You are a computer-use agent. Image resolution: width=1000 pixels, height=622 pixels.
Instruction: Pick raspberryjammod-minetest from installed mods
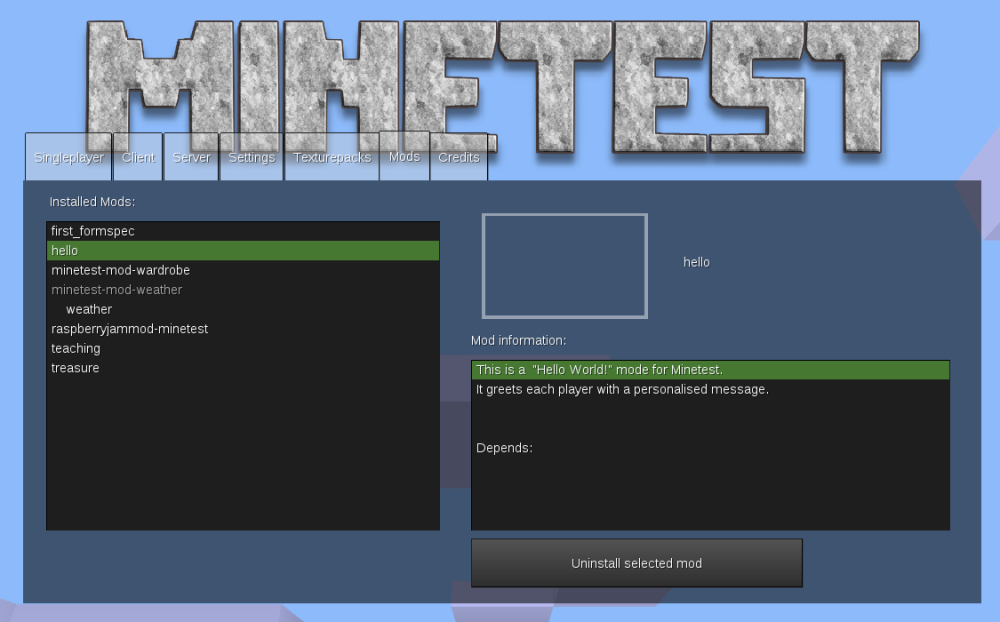[243, 329]
